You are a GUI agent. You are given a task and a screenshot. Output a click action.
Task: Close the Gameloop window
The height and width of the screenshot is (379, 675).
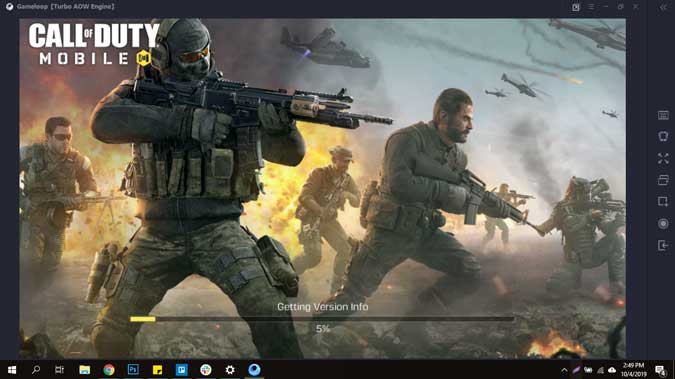636,7
